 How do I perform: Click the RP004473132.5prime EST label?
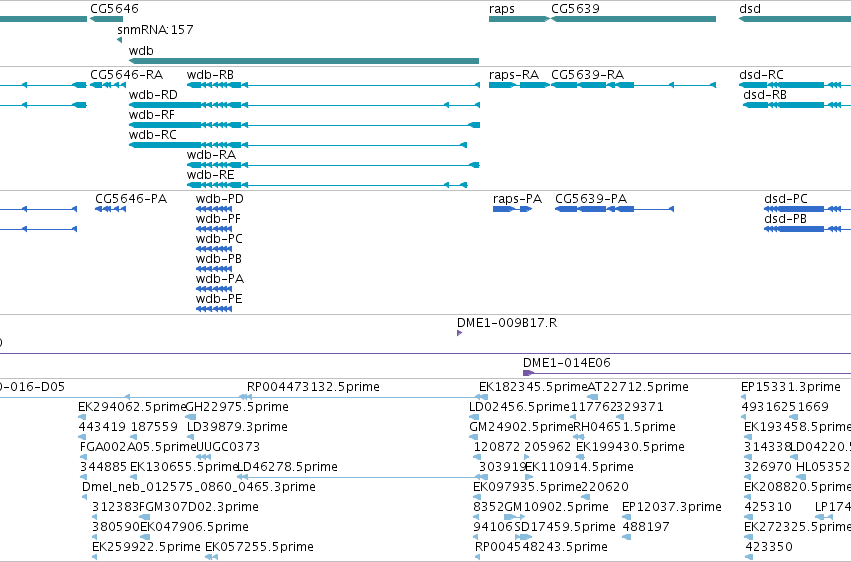point(313,387)
